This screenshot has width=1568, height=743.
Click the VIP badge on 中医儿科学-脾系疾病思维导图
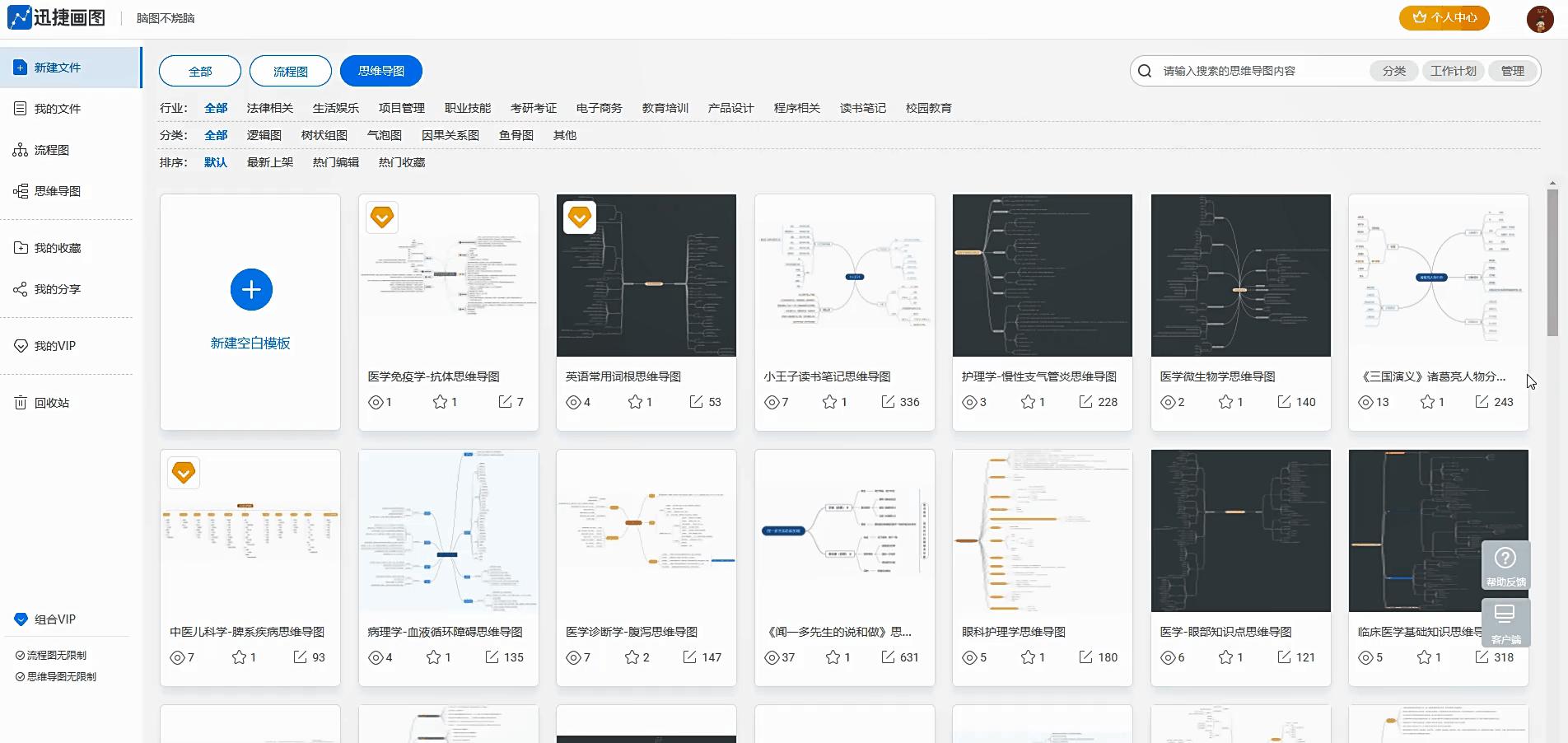(x=184, y=473)
